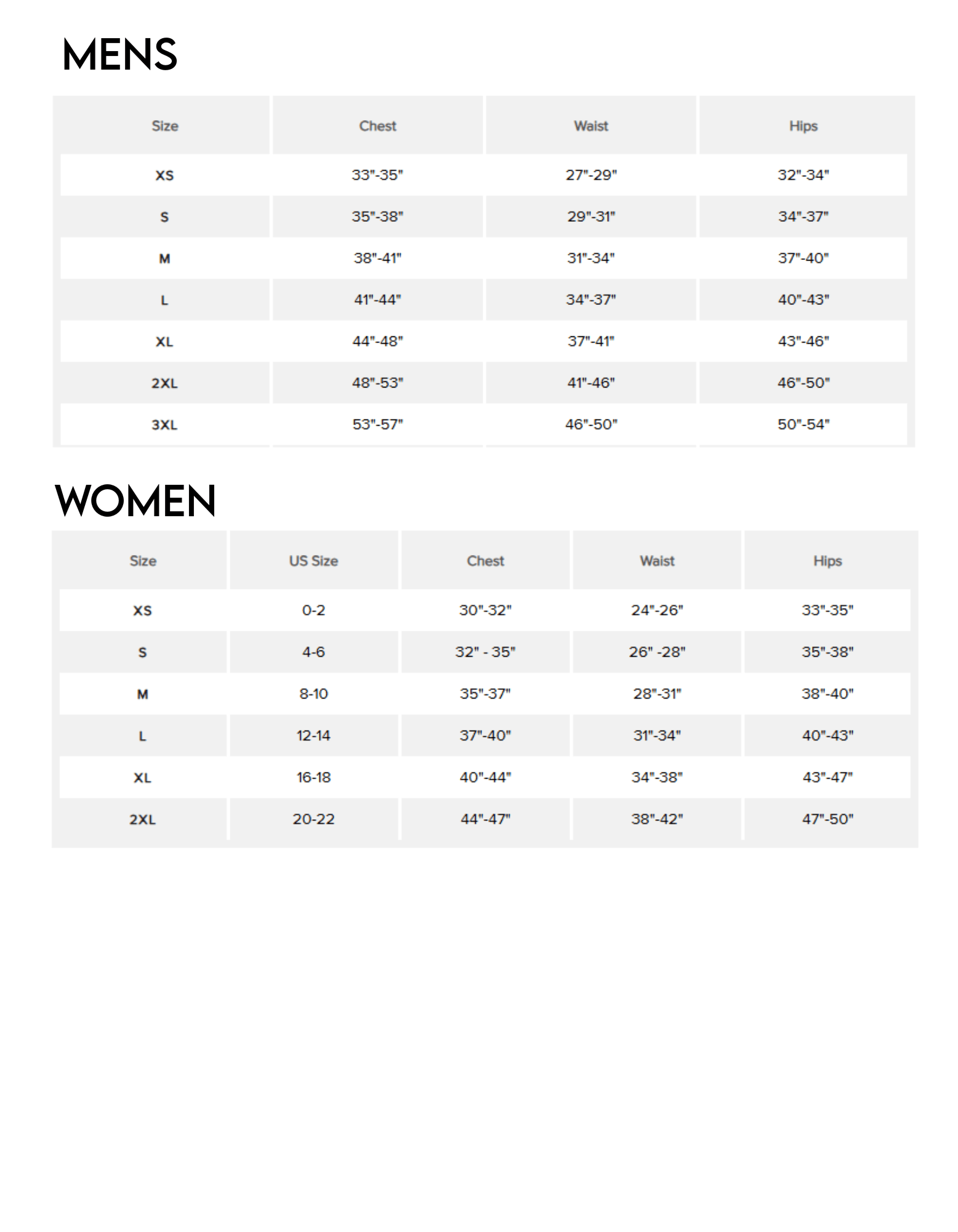Click Mens 2XL chest value 48"-53"

[x=377, y=383]
